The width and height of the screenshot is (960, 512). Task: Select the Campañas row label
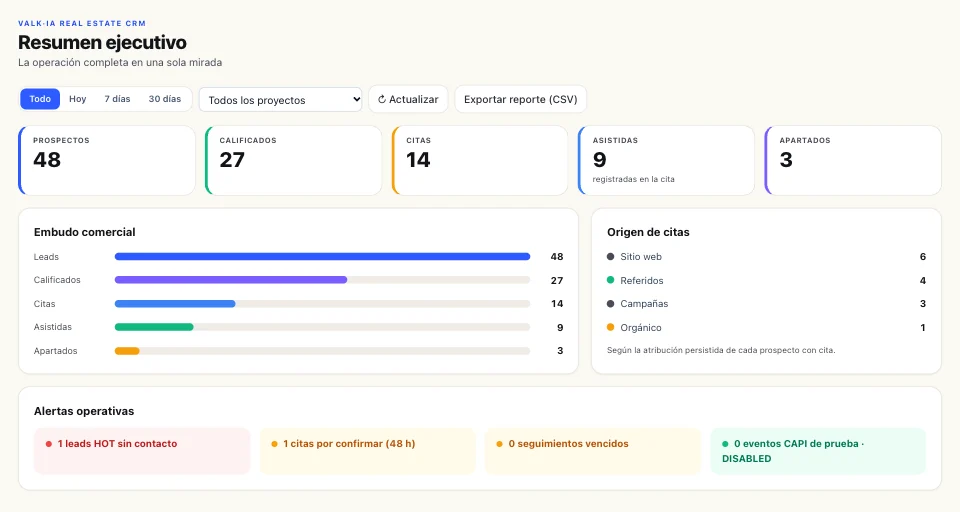[x=644, y=304]
